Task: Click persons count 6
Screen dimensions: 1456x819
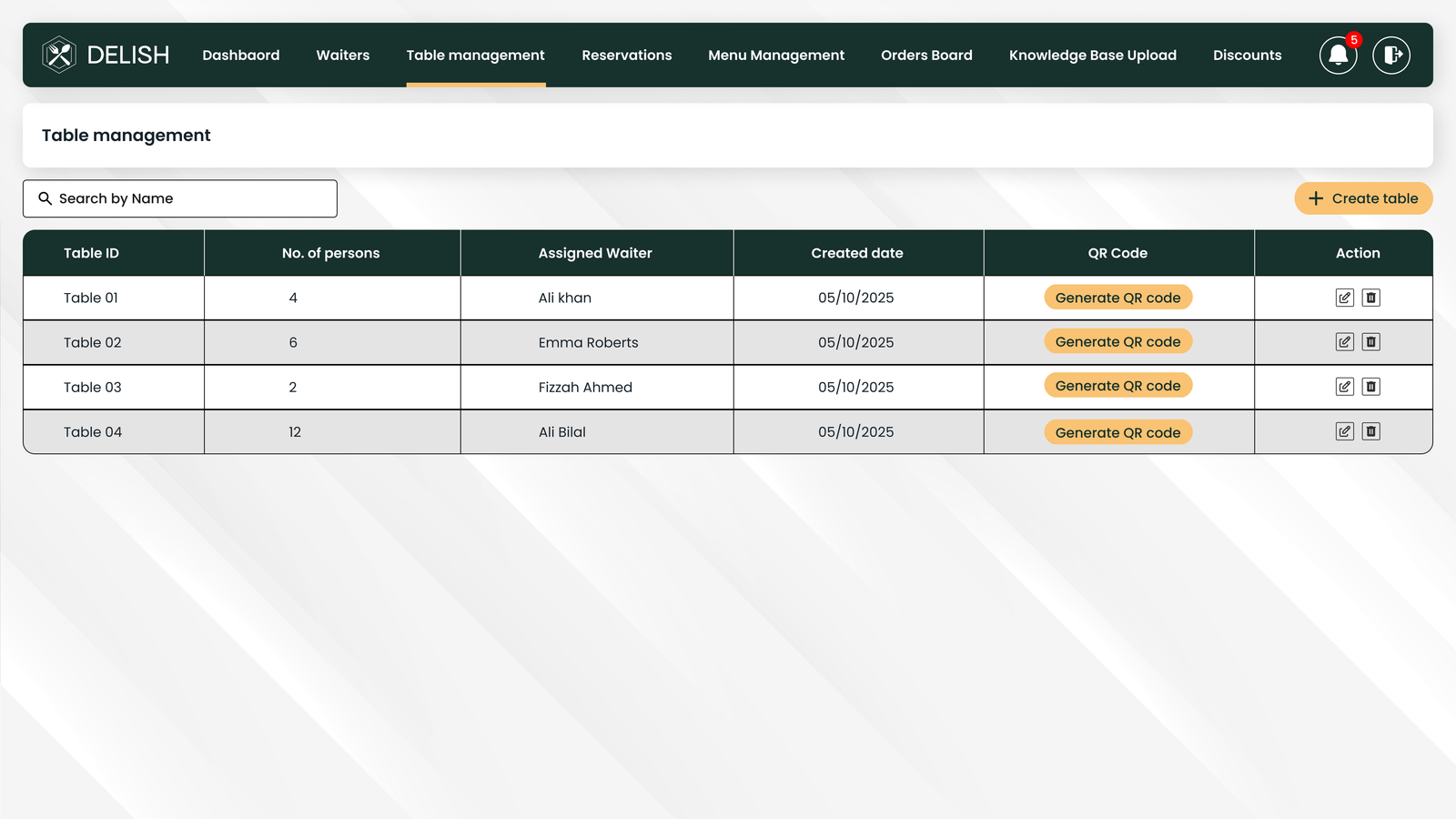Action: click(x=293, y=342)
